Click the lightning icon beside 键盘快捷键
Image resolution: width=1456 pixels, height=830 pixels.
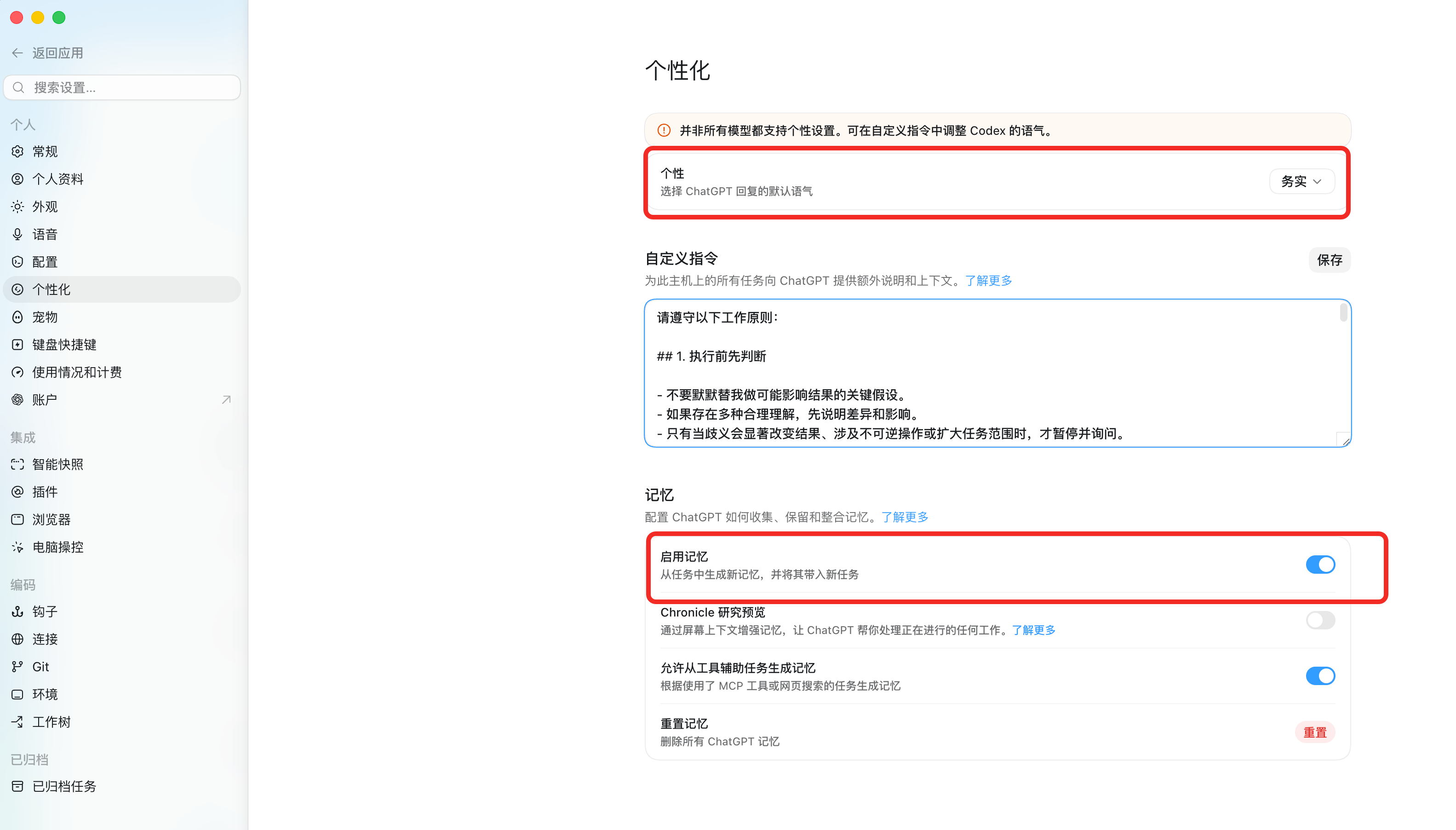(17, 345)
